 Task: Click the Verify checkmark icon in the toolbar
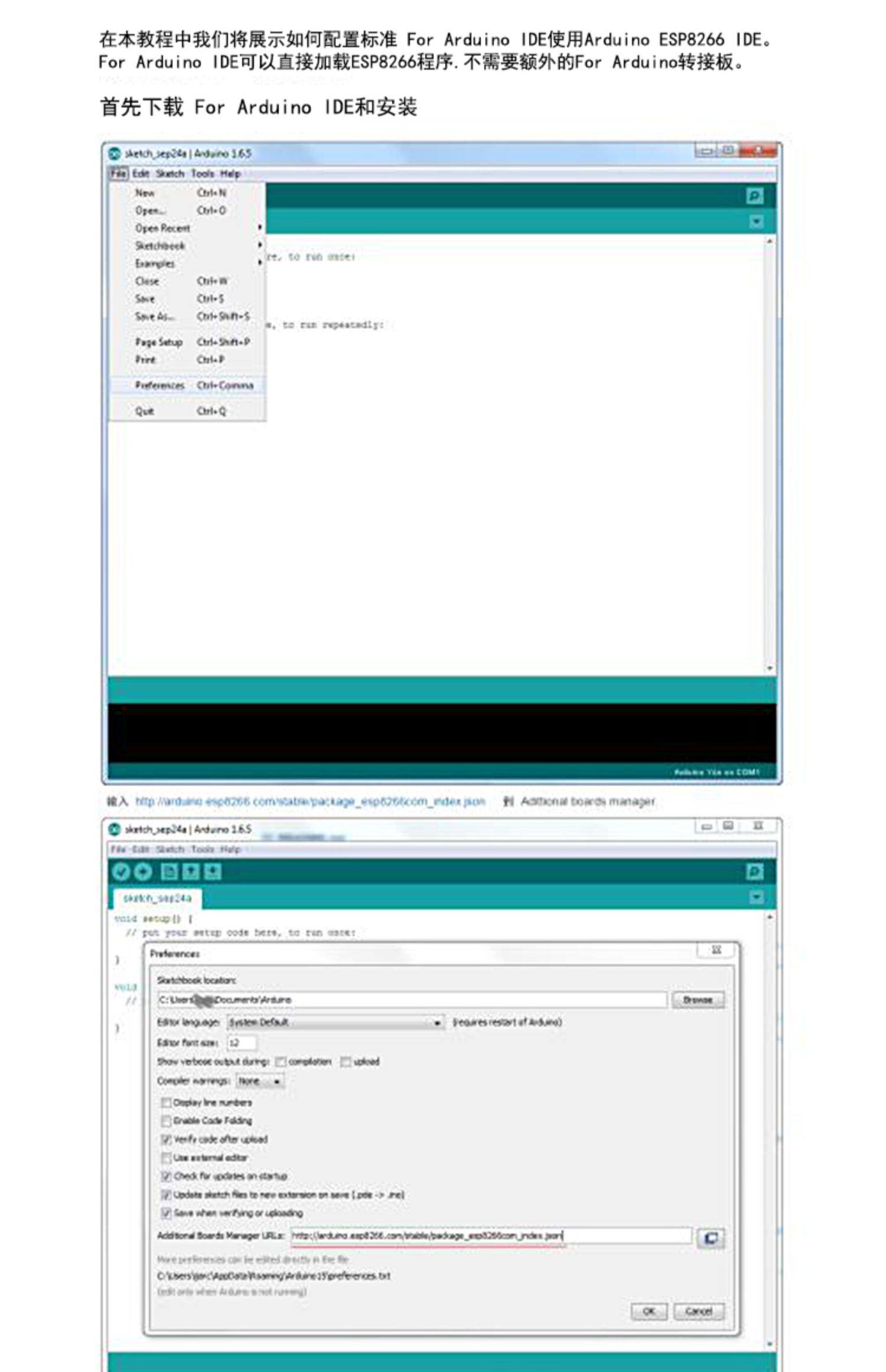(x=120, y=872)
